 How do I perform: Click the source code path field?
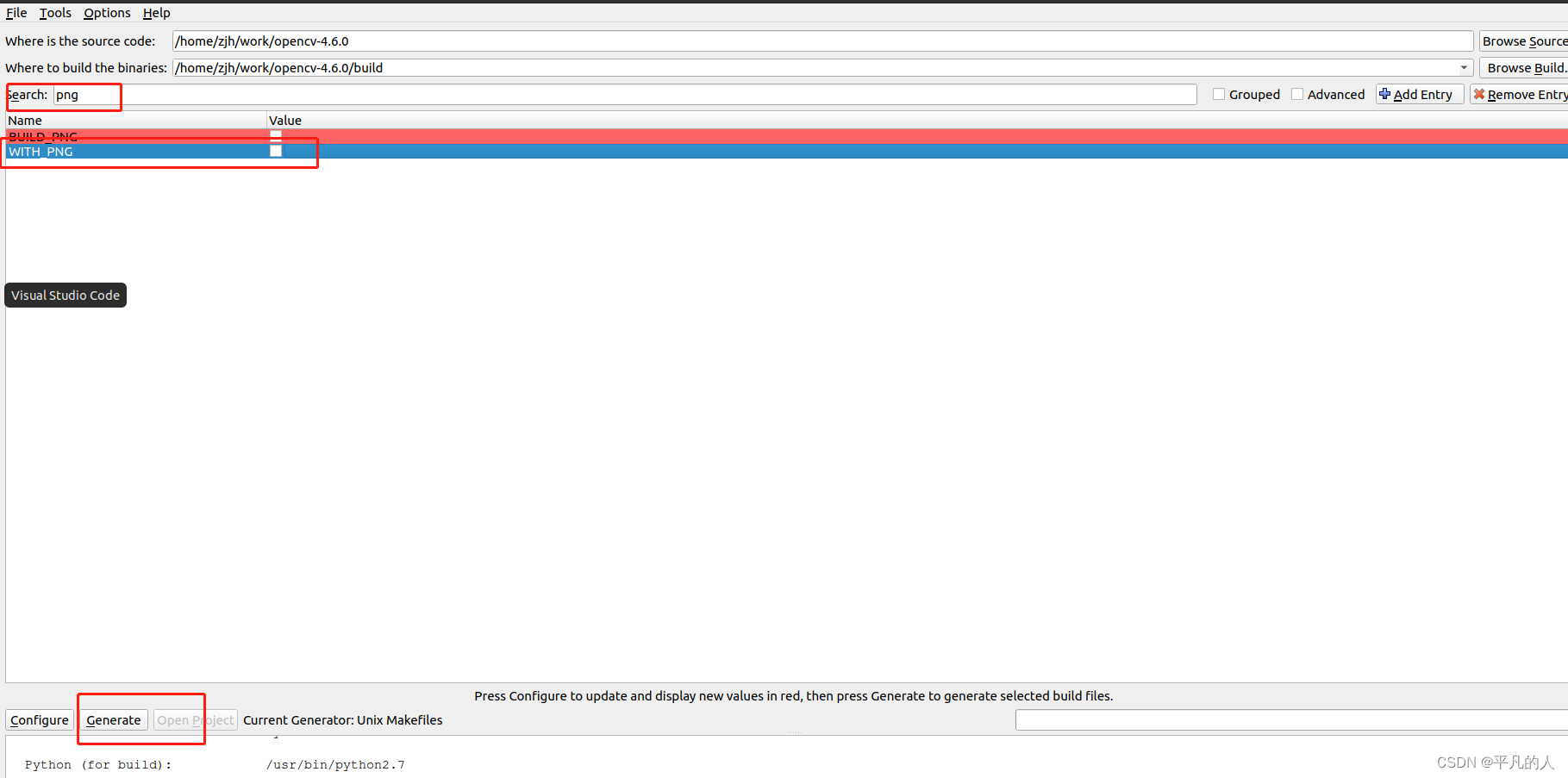point(822,41)
